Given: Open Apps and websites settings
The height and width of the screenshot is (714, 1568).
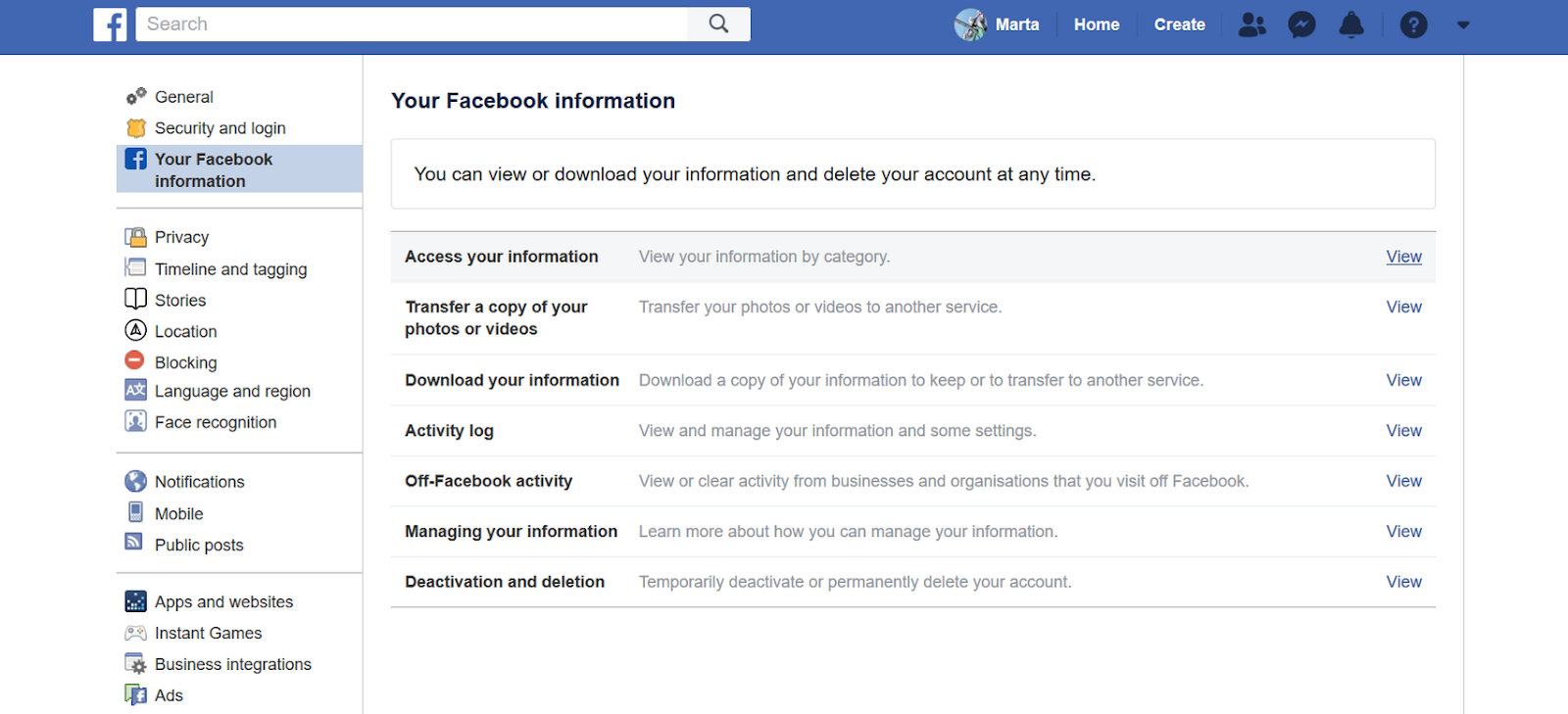Looking at the screenshot, I should click(223, 601).
